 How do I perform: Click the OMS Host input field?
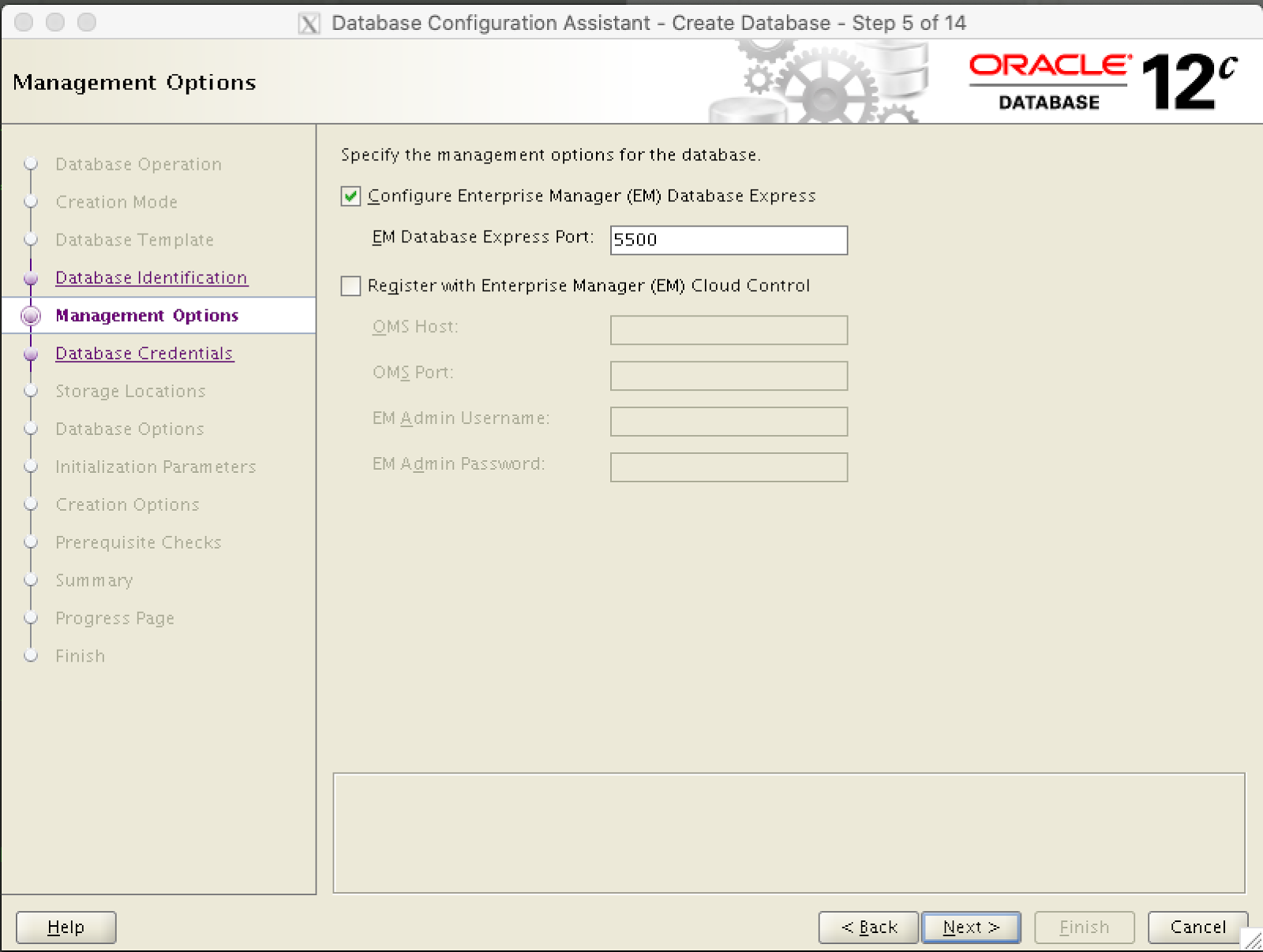[729, 330]
